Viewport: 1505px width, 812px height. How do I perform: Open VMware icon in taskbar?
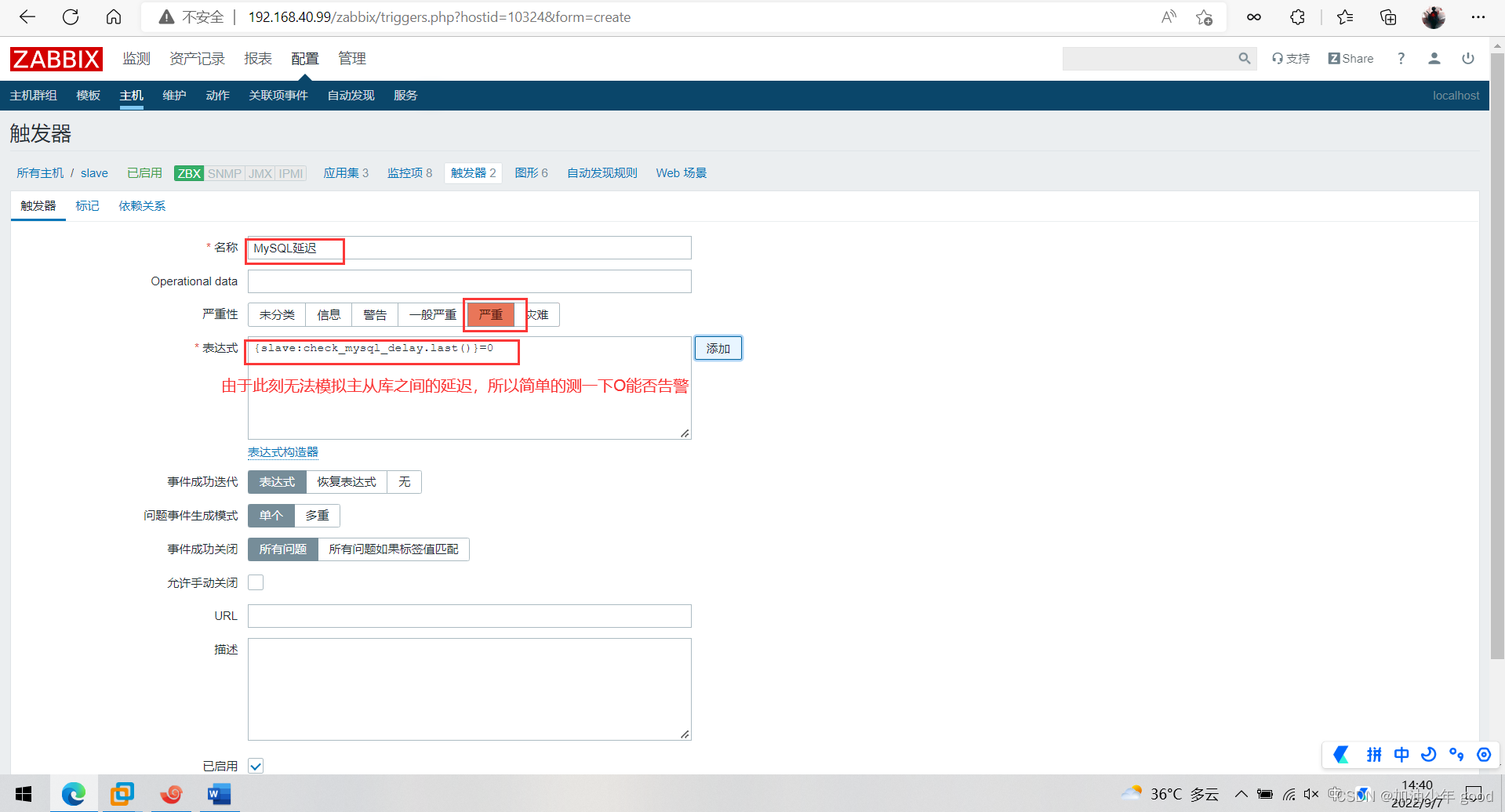(x=122, y=794)
